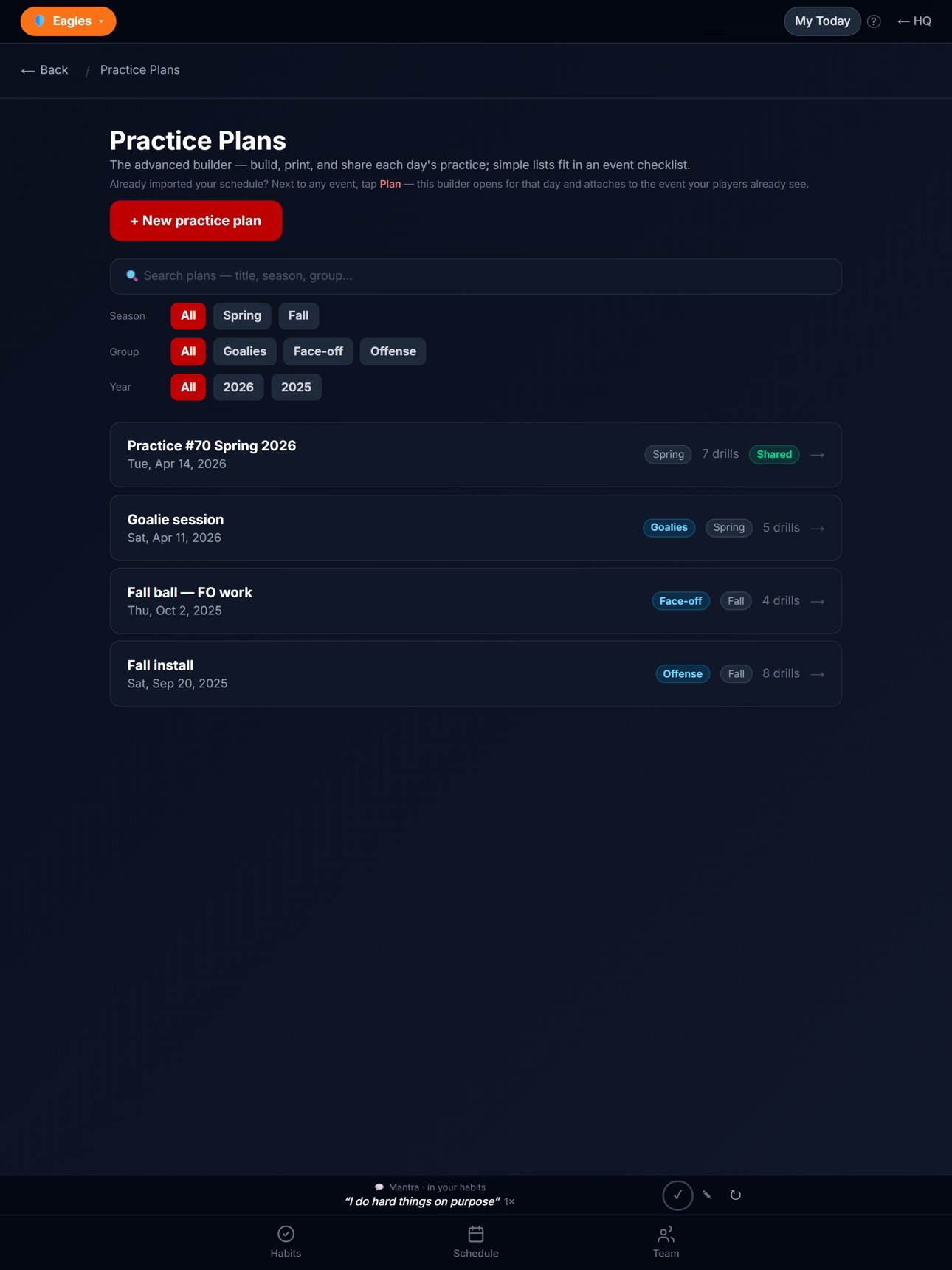This screenshot has height=1270, width=952.
Task: Filter plans by Fall season
Action: click(298, 315)
